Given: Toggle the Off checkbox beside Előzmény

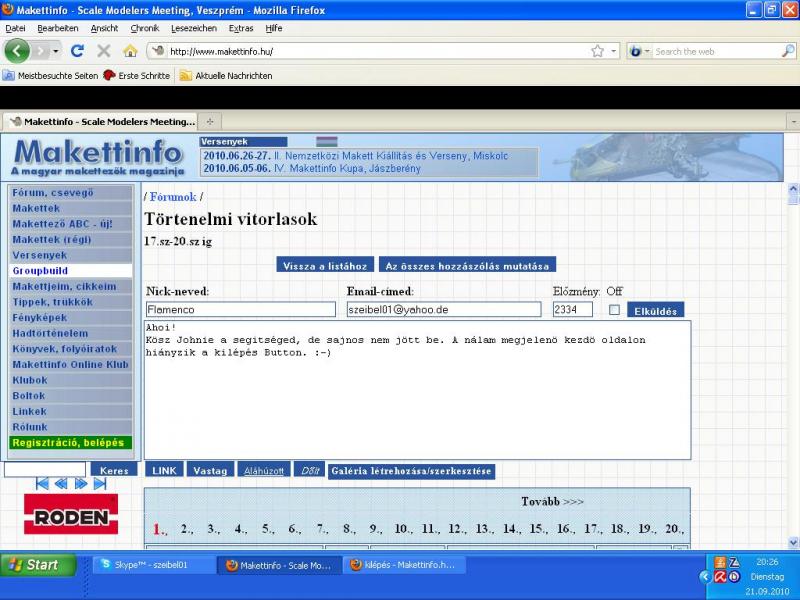Looking at the screenshot, I should 615,310.
